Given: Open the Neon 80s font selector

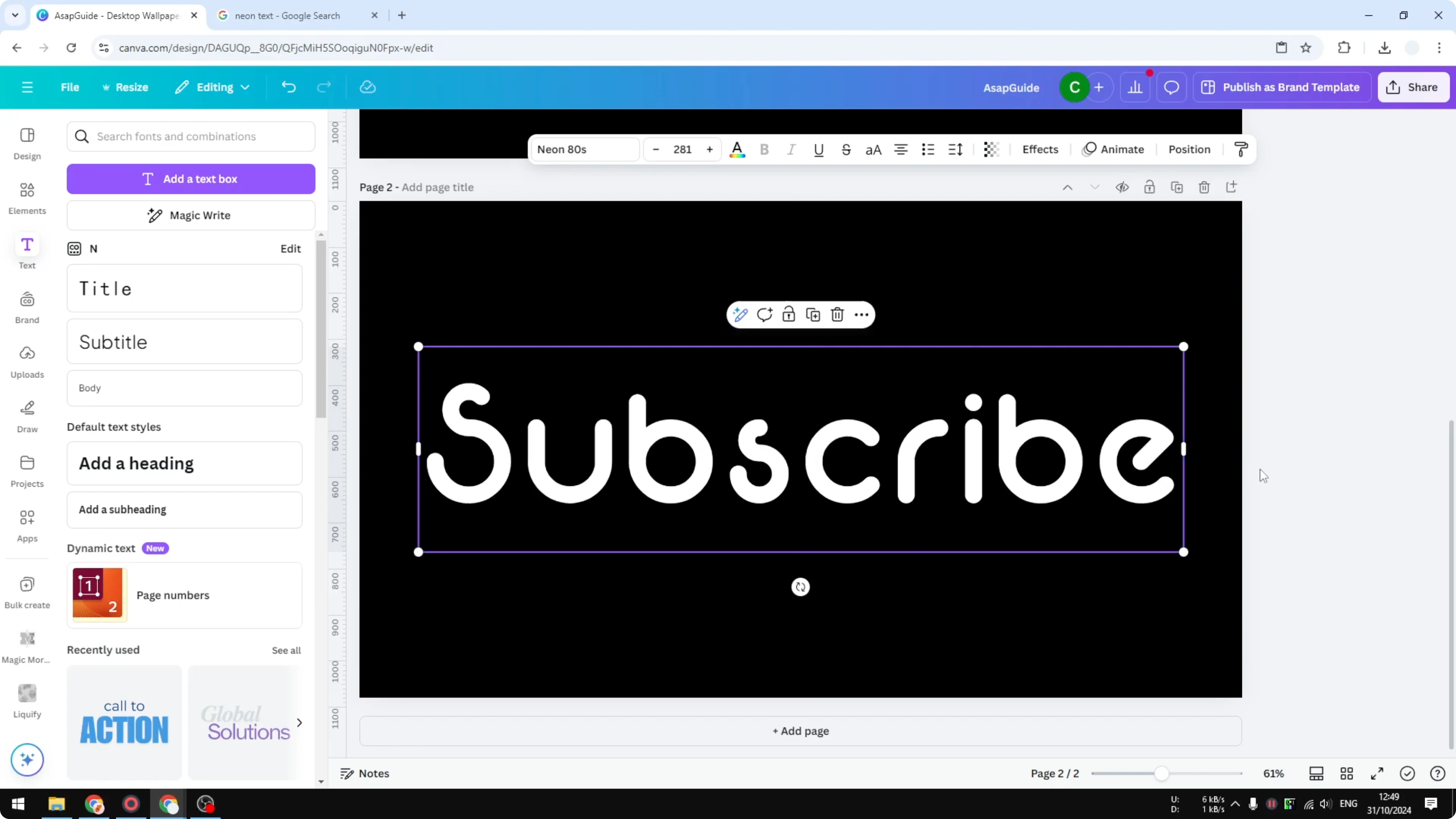Looking at the screenshot, I should [584, 149].
